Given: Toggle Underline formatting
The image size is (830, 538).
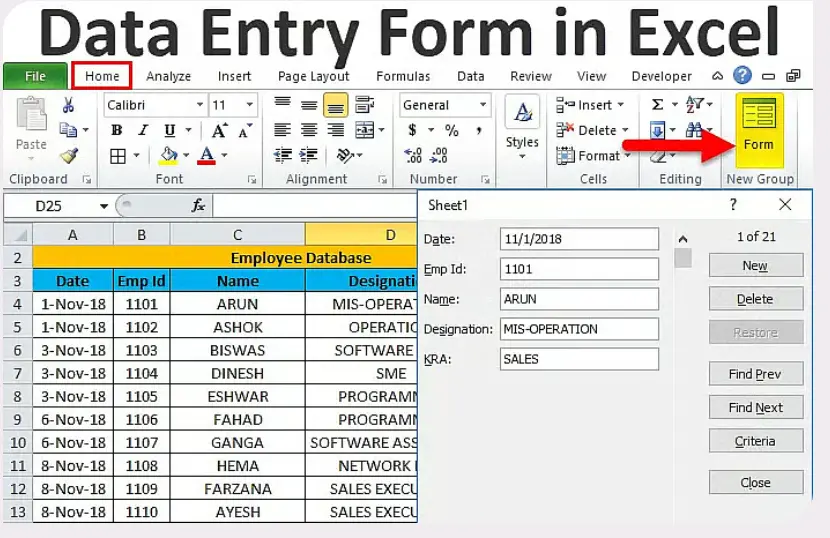Looking at the screenshot, I should (169, 130).
